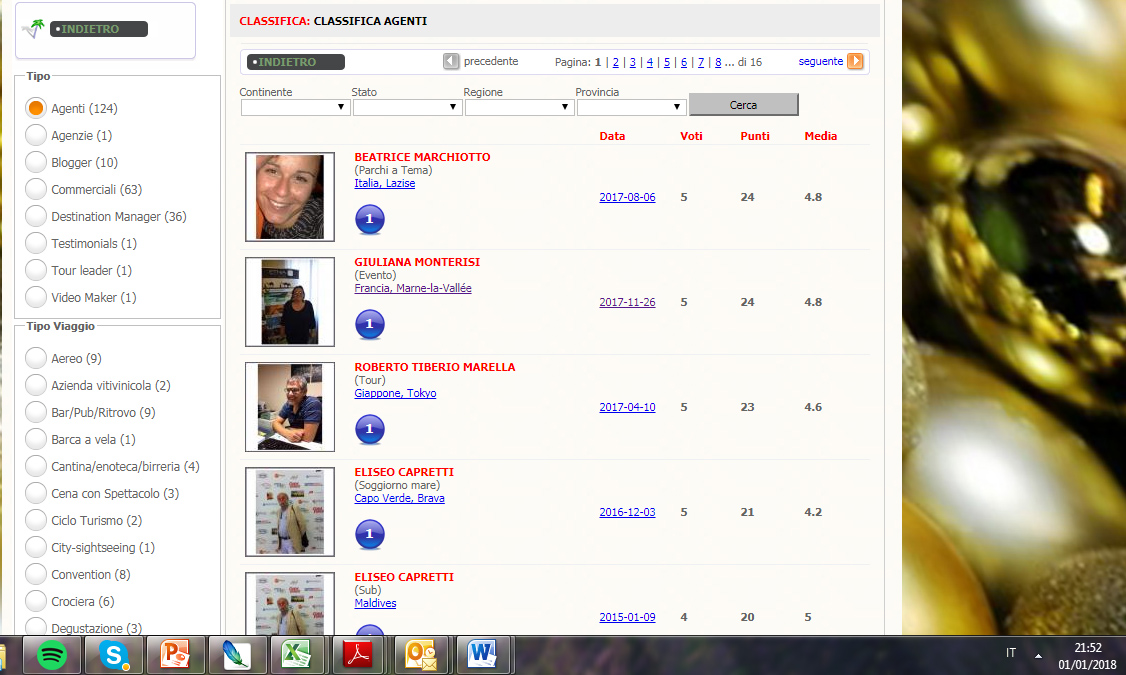Select the Barca a vela (1) trip type
Screen dimensions: 1126x675
click(x=35, y=439)
